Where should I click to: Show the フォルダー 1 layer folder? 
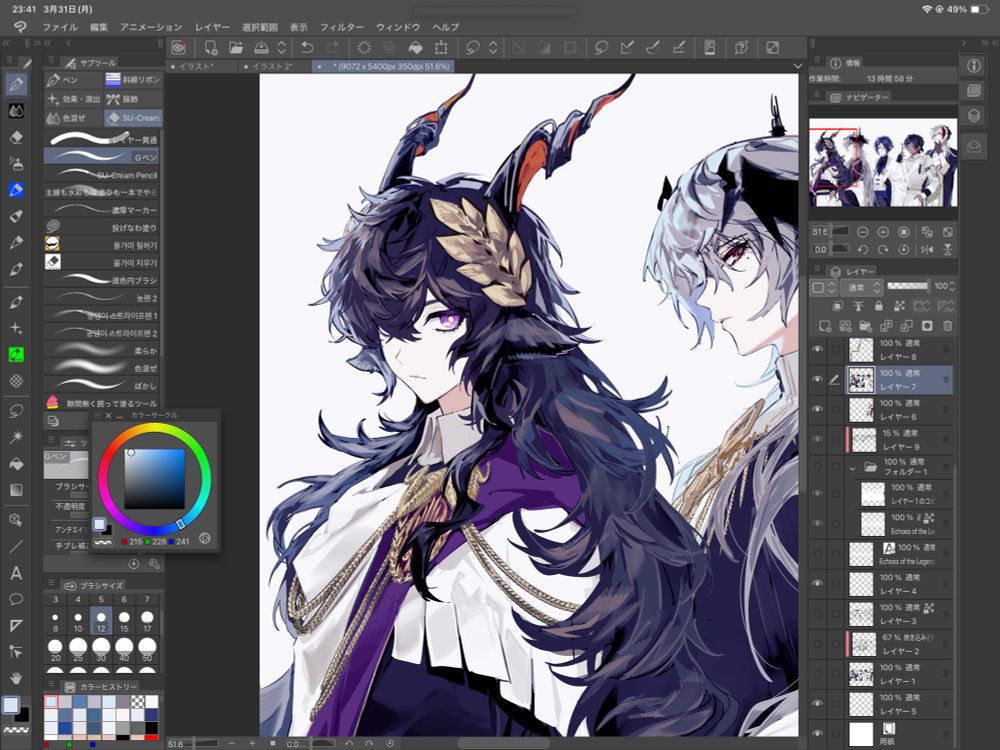tap(818, 467)
